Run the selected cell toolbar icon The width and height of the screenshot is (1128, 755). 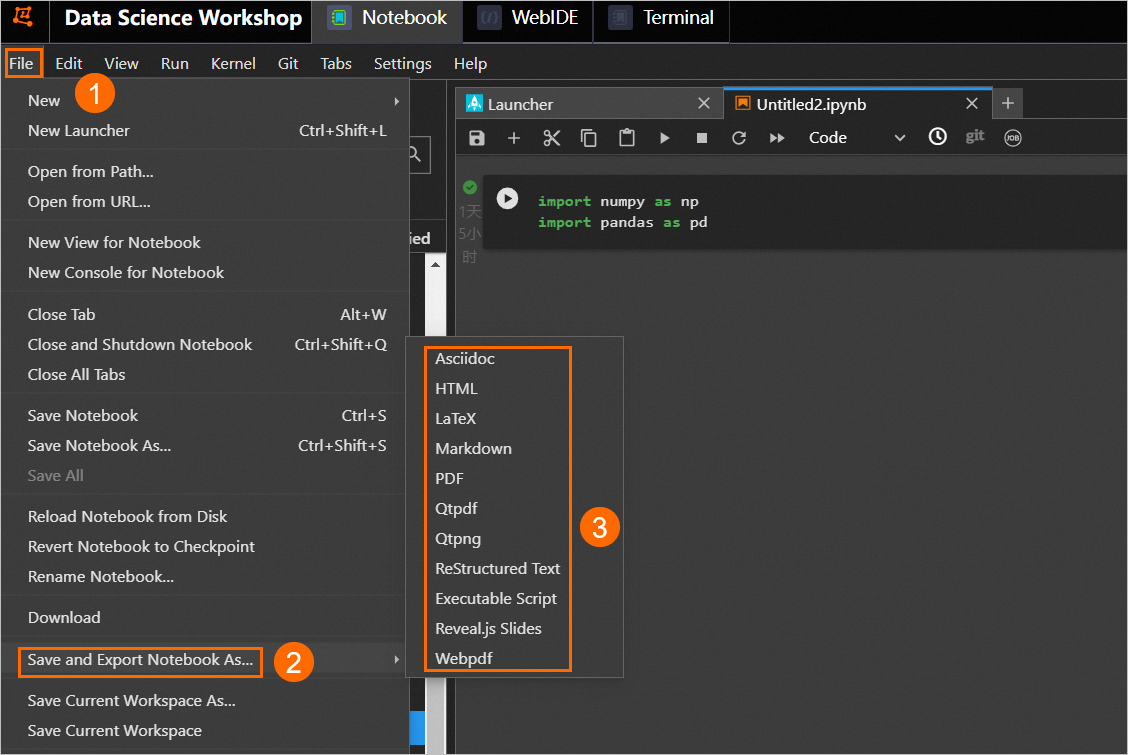pos(665,138)
